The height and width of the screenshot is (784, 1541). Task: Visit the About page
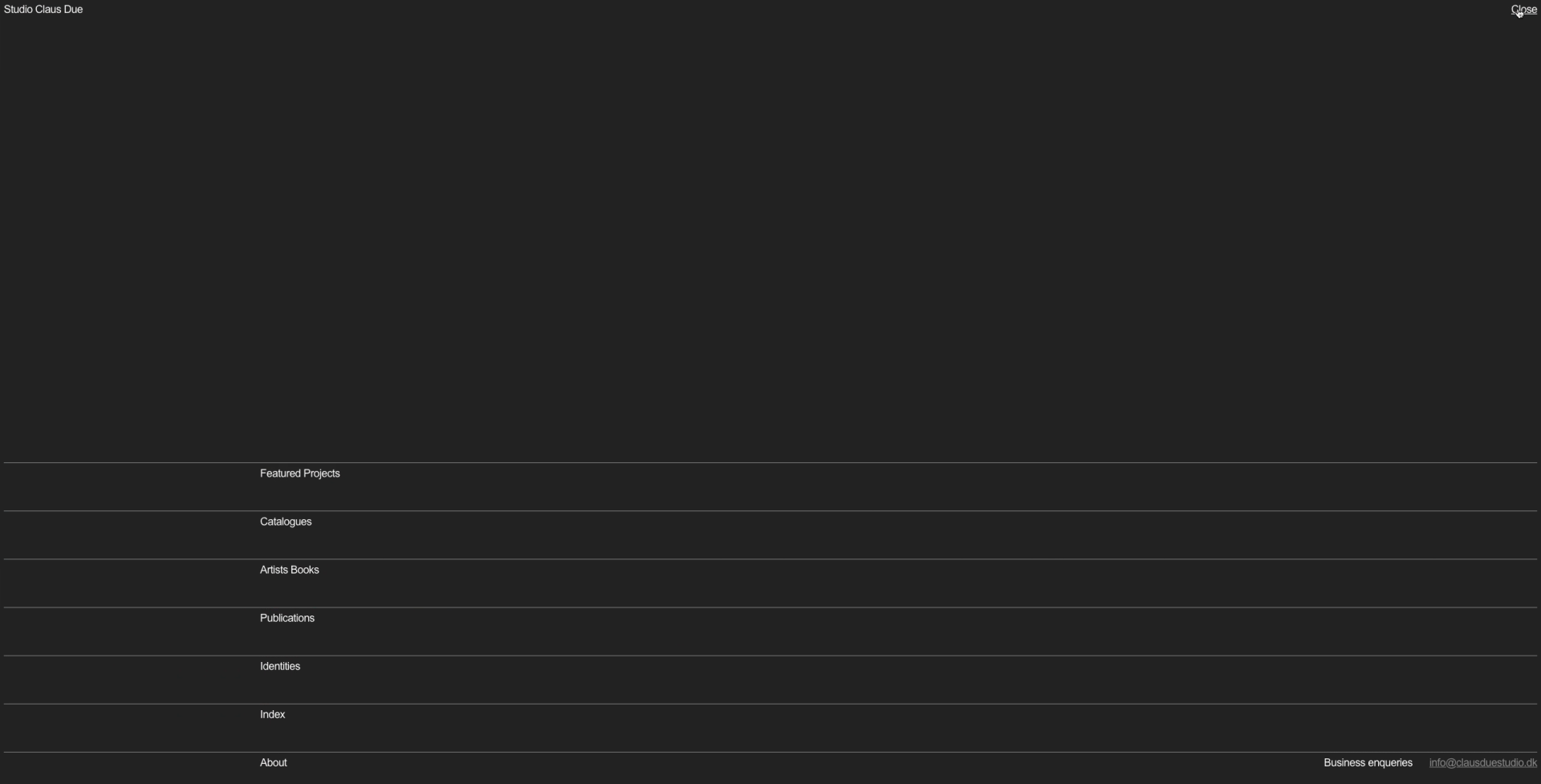(273, 762)
